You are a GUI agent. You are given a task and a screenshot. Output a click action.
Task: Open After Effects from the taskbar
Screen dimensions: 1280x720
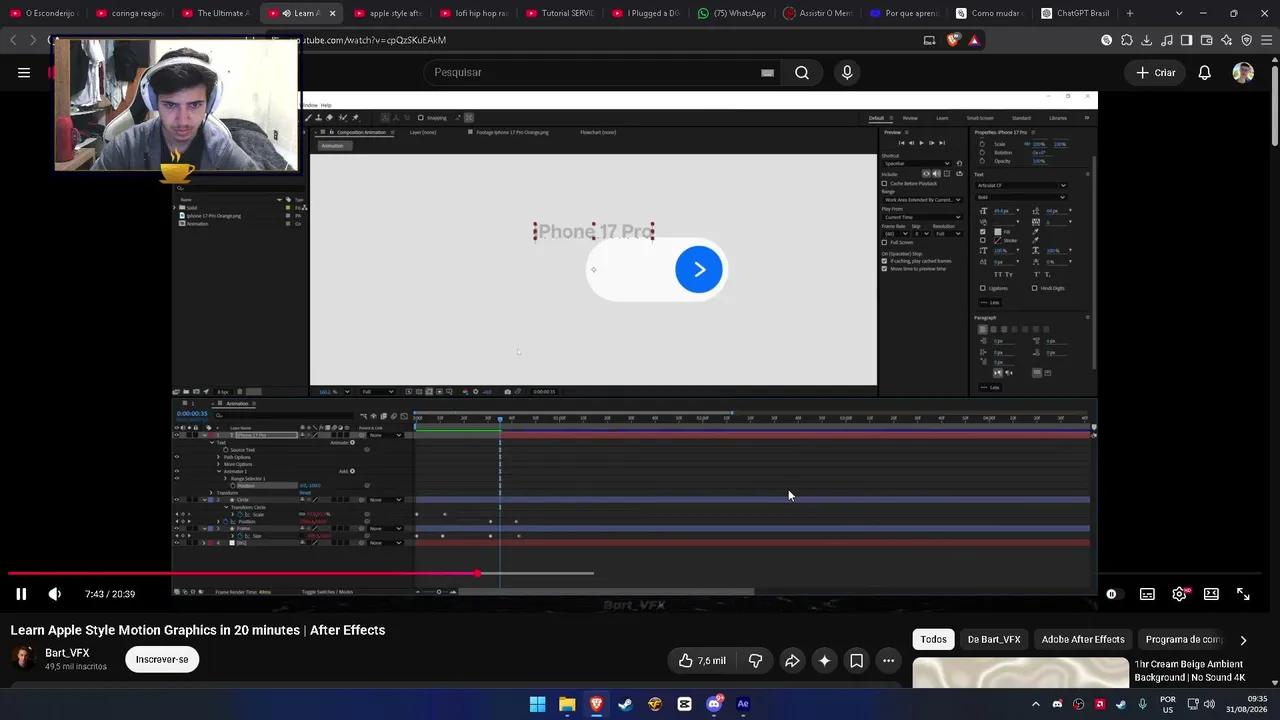(743, 704)
